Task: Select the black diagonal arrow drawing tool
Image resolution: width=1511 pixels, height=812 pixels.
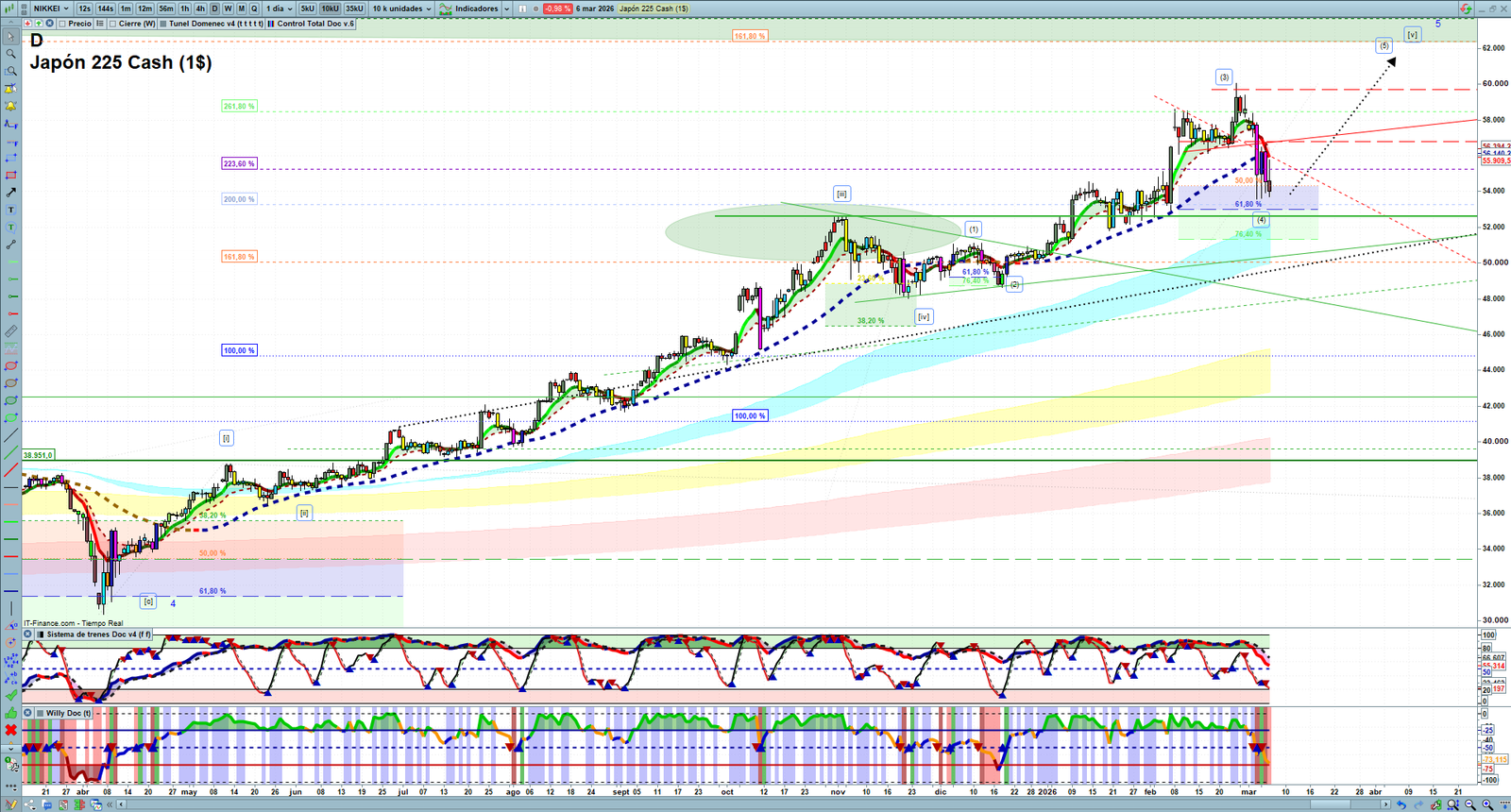Action: [11, 193]
